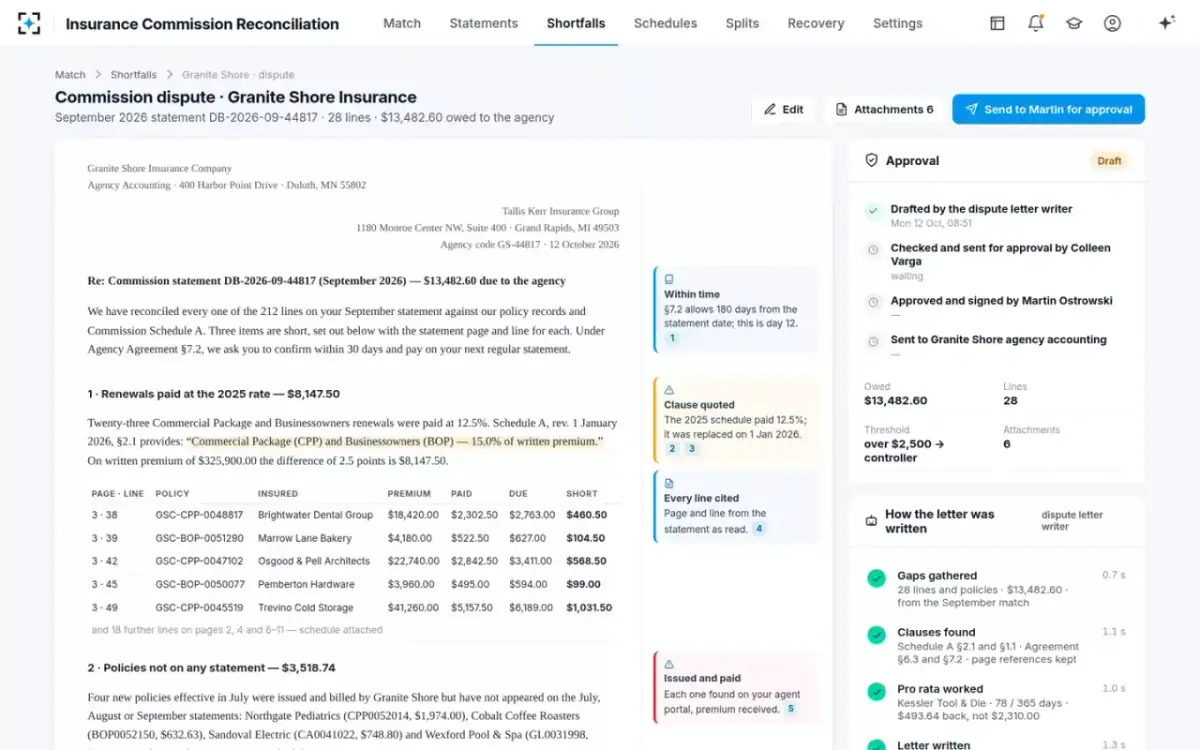The width and height of the screenshot is (1200, 750).
Task: Open citation 3 on Clause quoted note
Action: [691, 449]
